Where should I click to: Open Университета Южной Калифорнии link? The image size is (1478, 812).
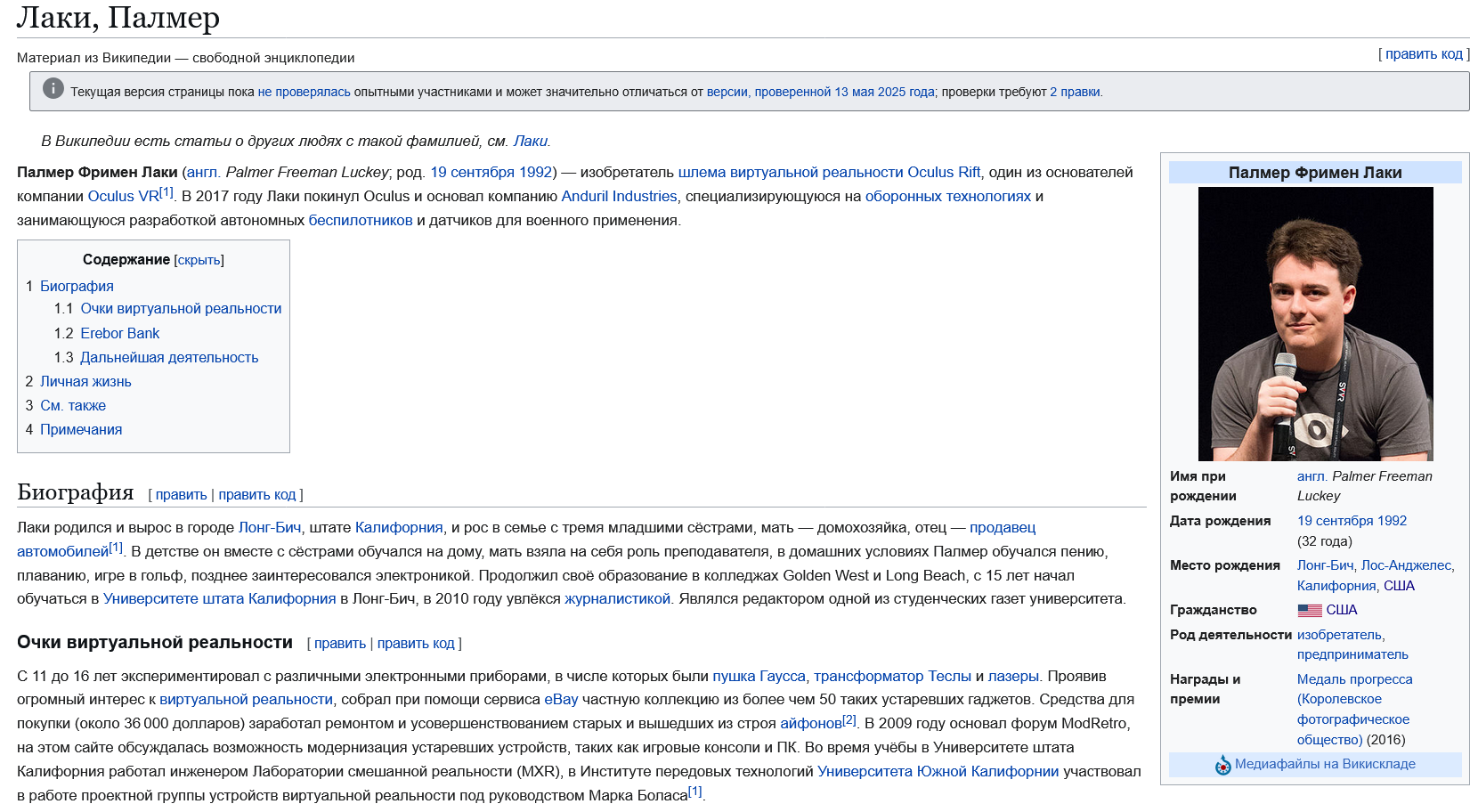pyautogui.click(x=938, y=771)
